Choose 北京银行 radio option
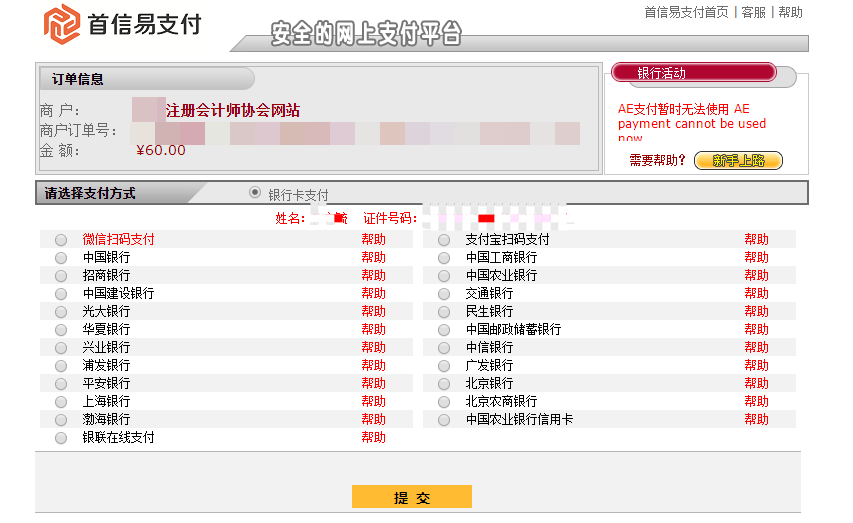The image size is (853, 523). coord(444,384)
